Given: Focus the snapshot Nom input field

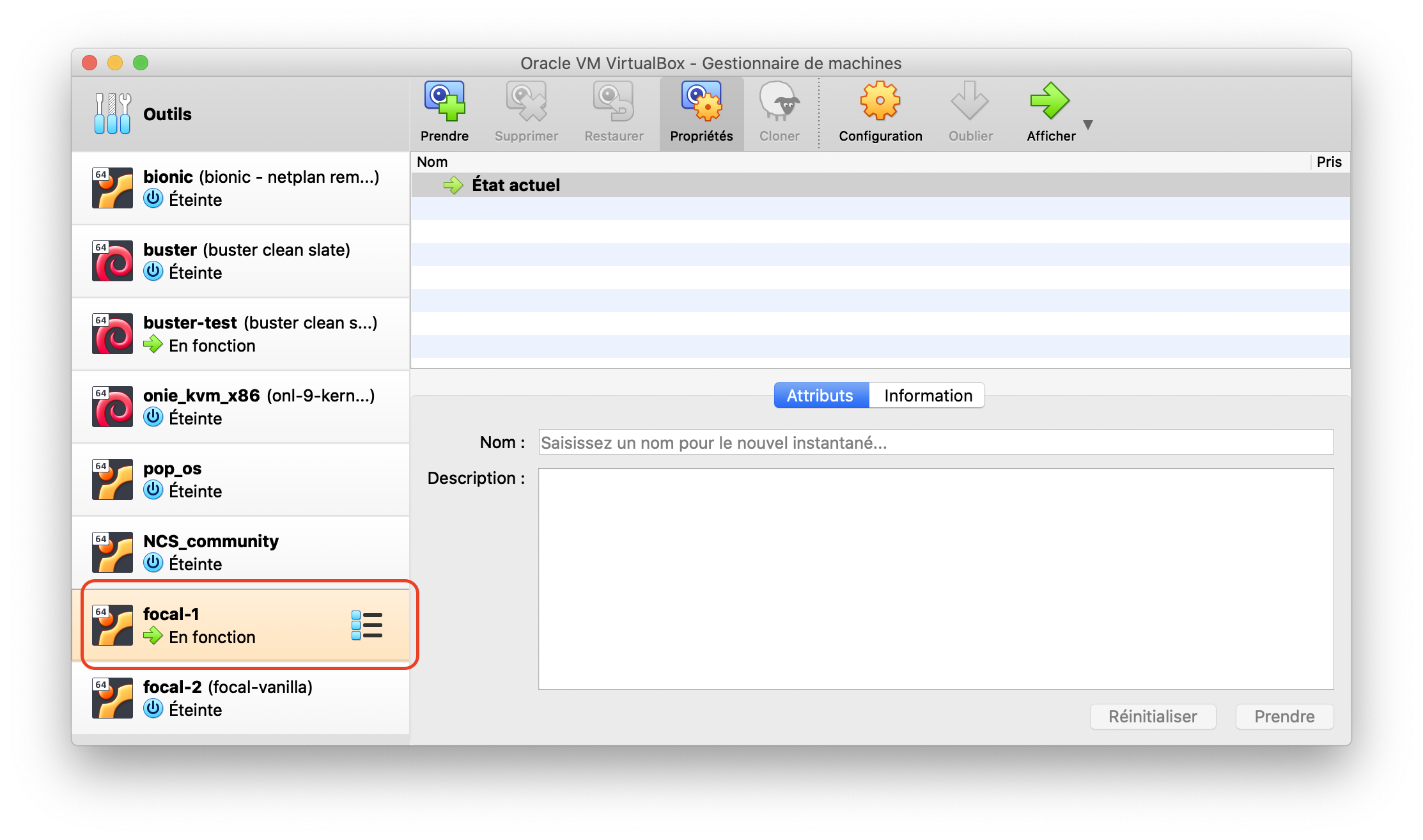Looking at the screenshot, I should click(x=936, y=442).
